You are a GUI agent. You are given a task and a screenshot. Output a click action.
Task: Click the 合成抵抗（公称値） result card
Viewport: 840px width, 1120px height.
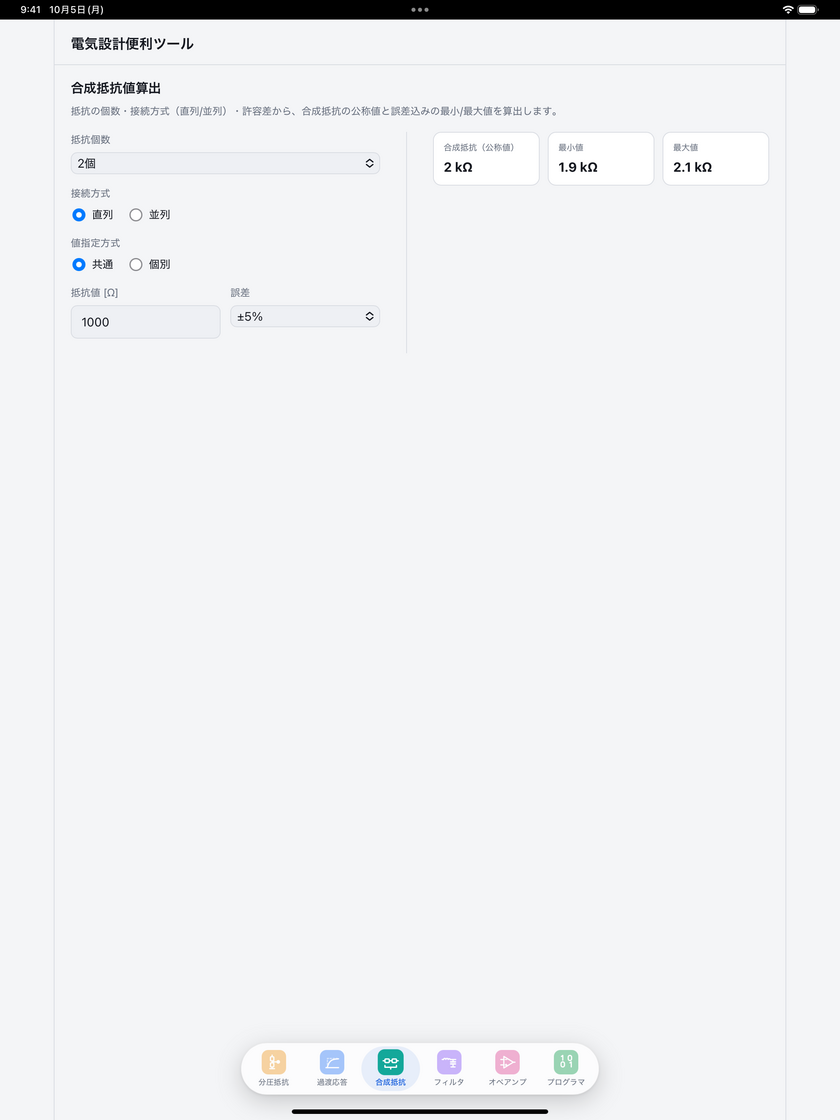[x=486, y=159]
